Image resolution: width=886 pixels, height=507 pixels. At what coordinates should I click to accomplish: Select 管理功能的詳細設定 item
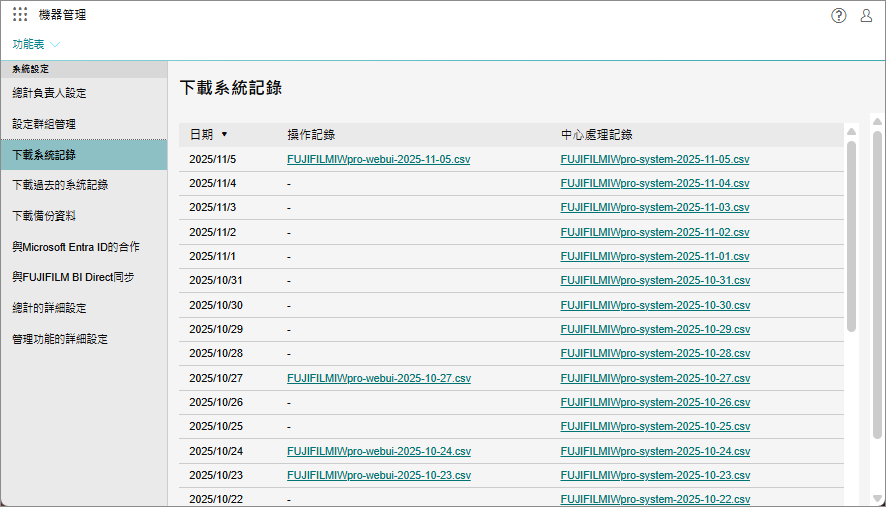(59, 339)
